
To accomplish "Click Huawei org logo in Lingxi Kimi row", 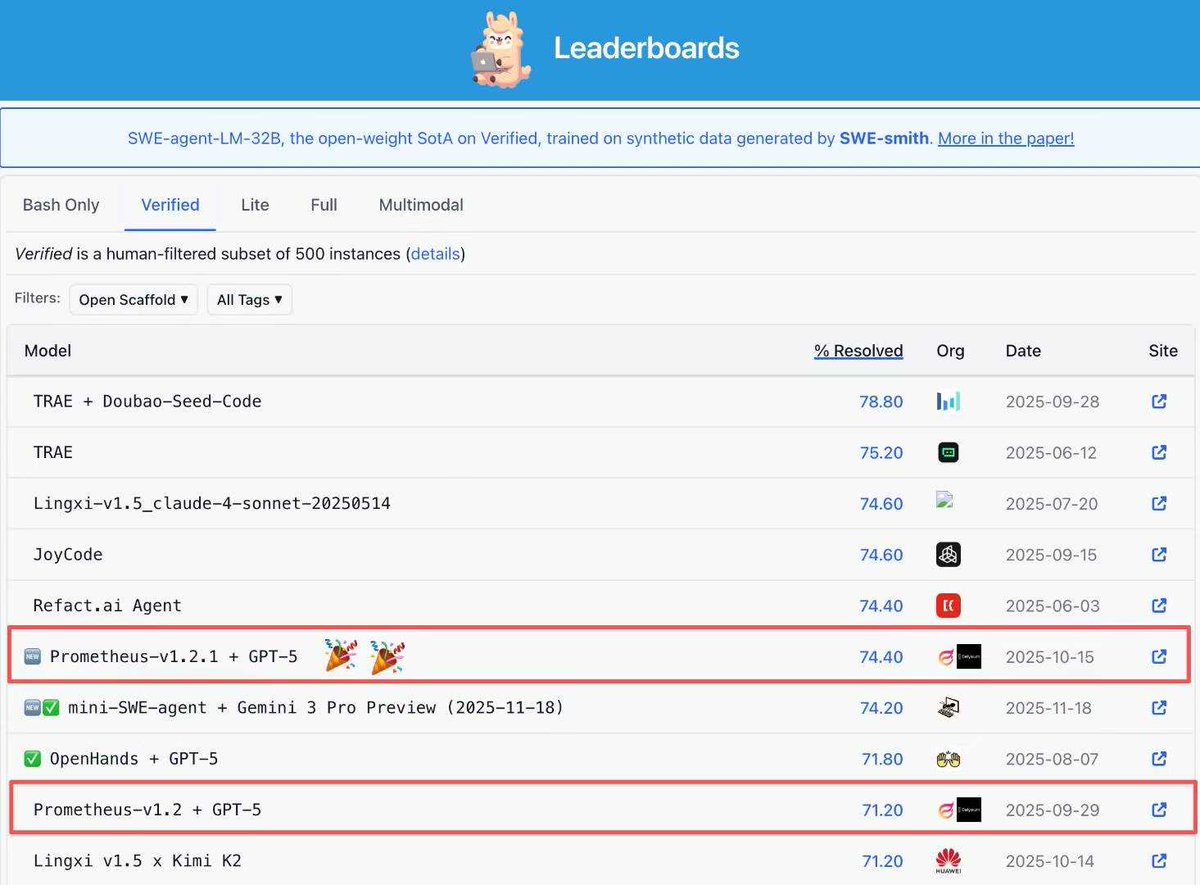I will [948, 860].
